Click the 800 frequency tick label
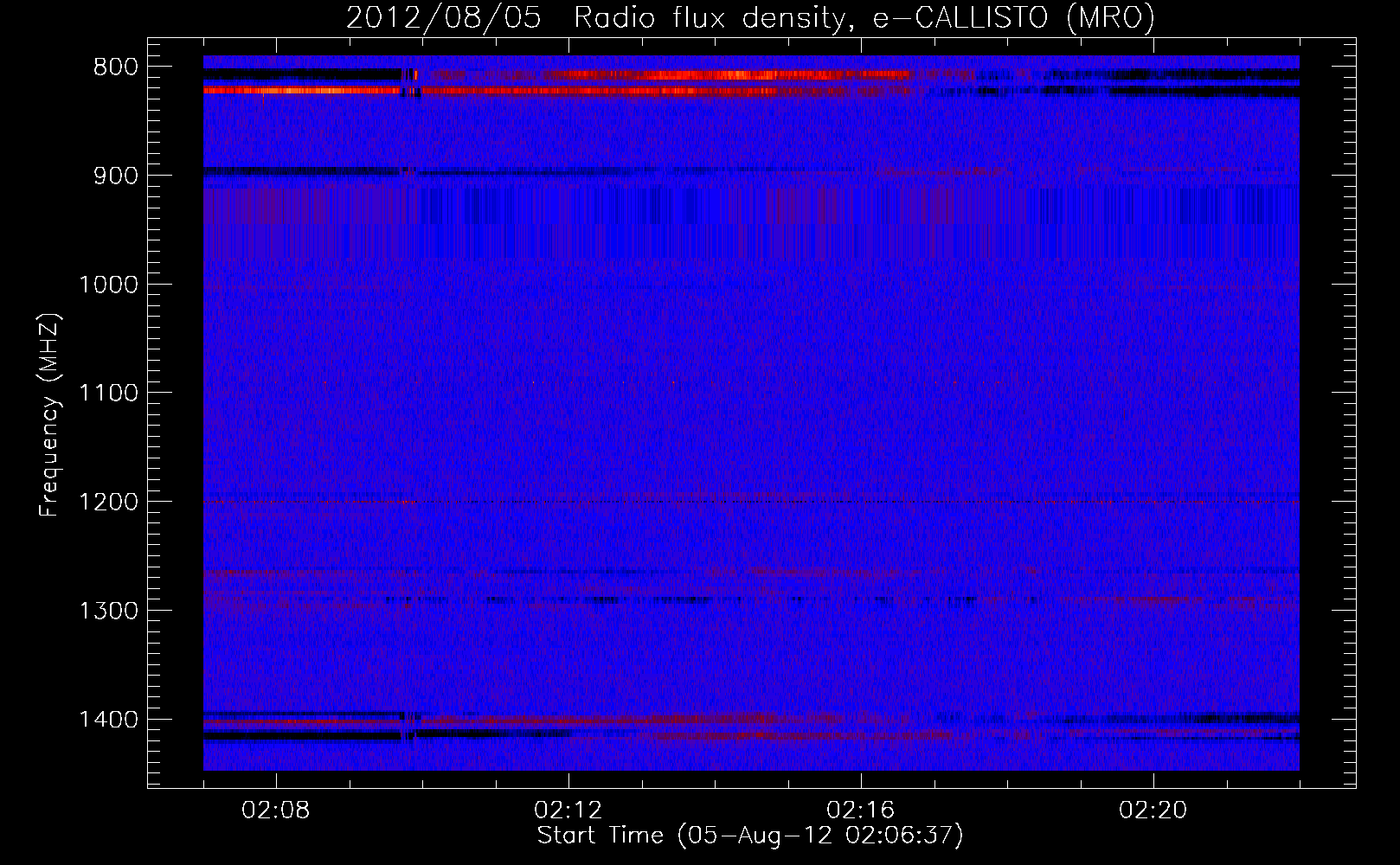The image size is (1400, 865). point(115,67)
